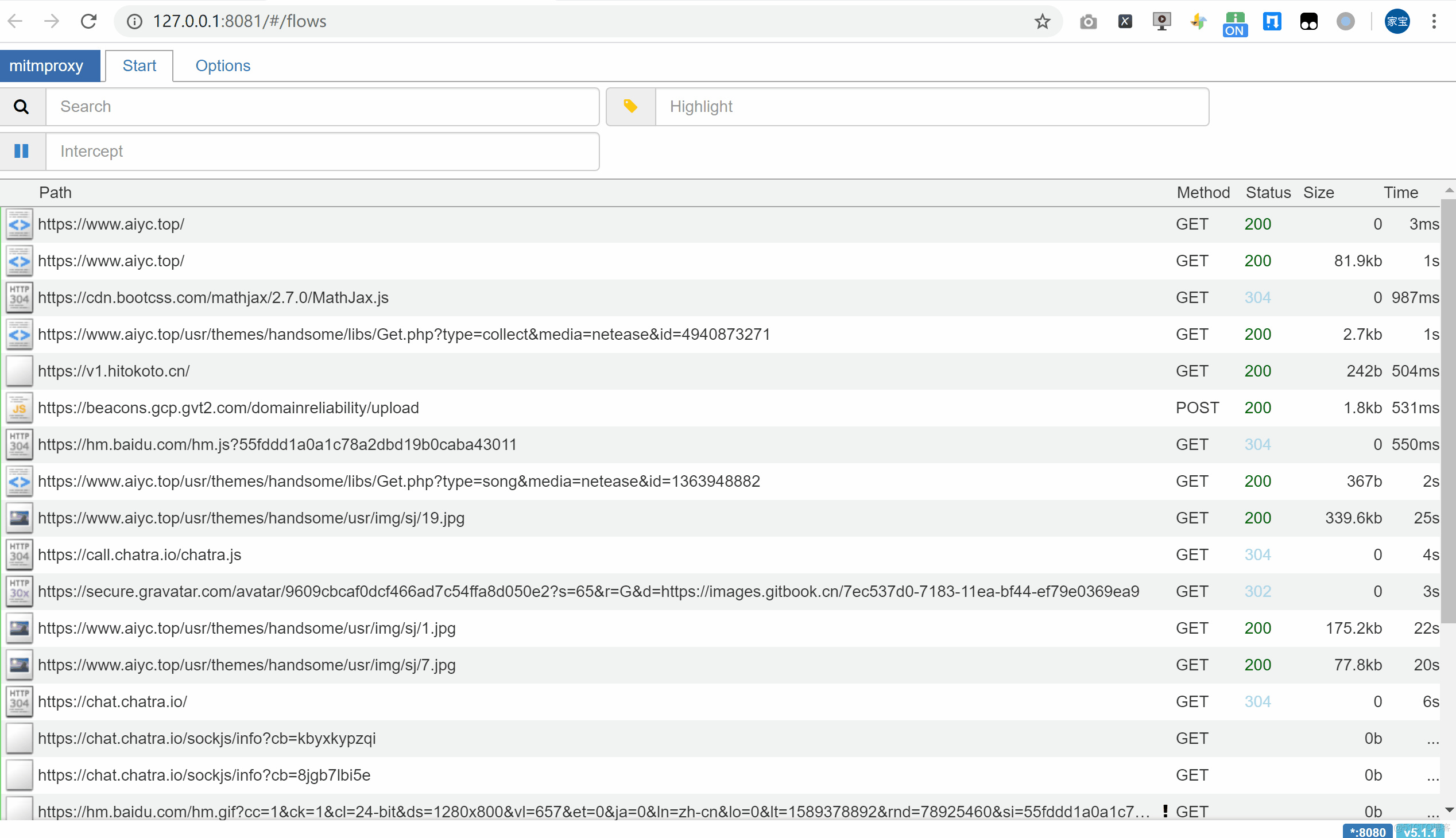Switch to the Start tab
This screenshot has height=838, width=1456.
(x=139, y=66)
